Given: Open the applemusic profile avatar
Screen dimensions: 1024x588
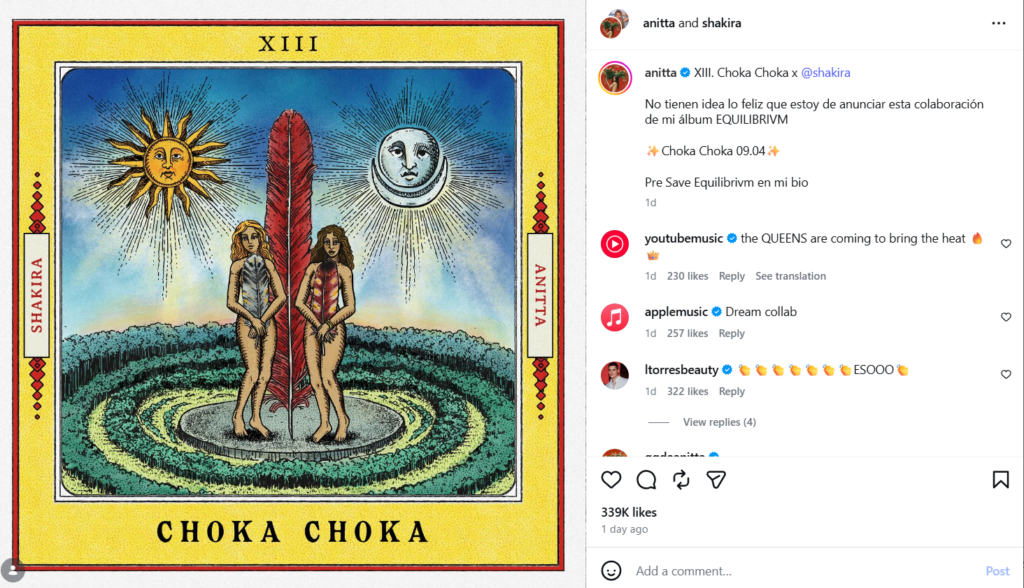Looking at the screenshot, I should 615,318.
